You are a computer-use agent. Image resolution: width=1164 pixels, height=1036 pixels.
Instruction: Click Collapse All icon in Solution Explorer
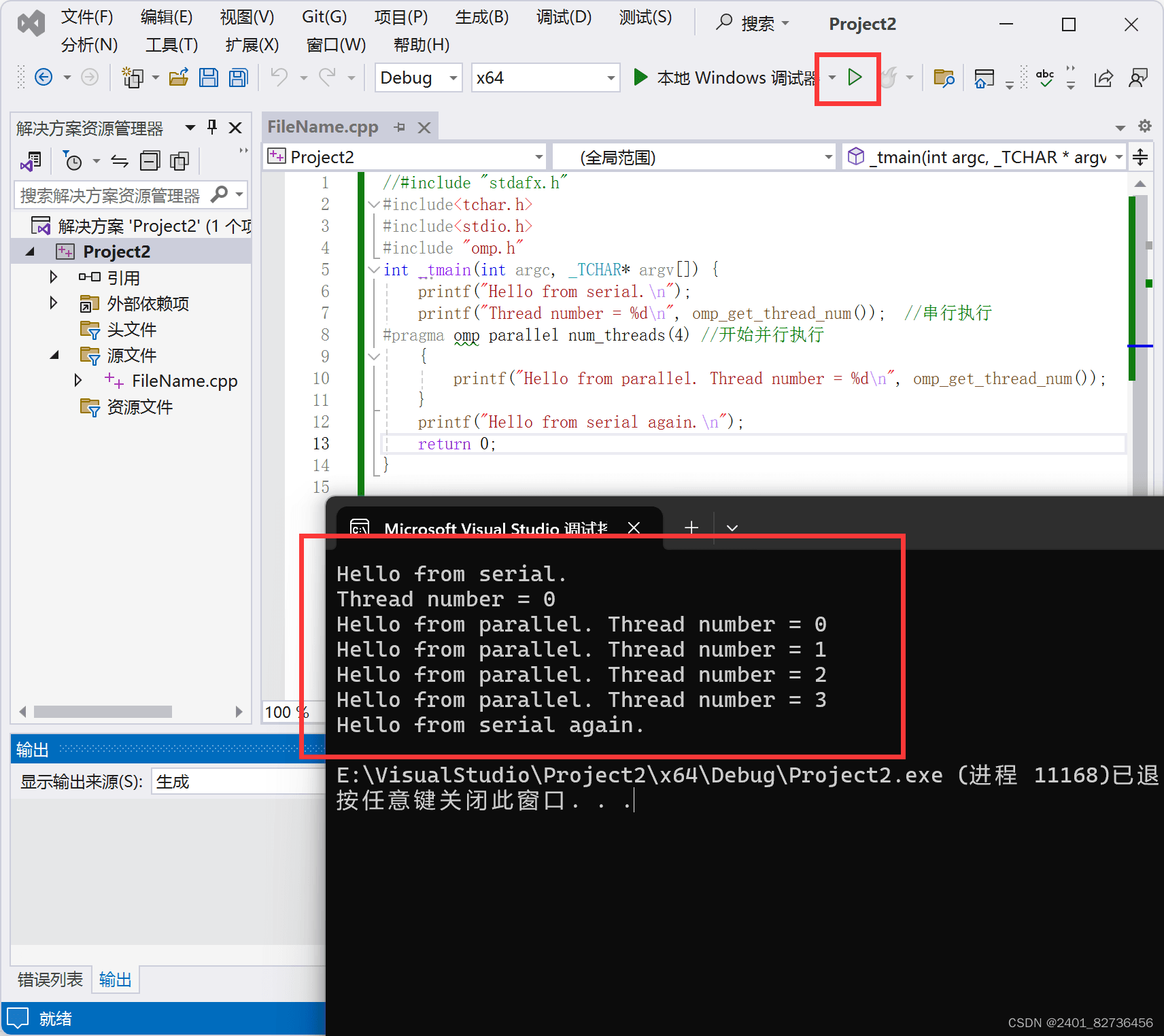click(x=150, y=161)
